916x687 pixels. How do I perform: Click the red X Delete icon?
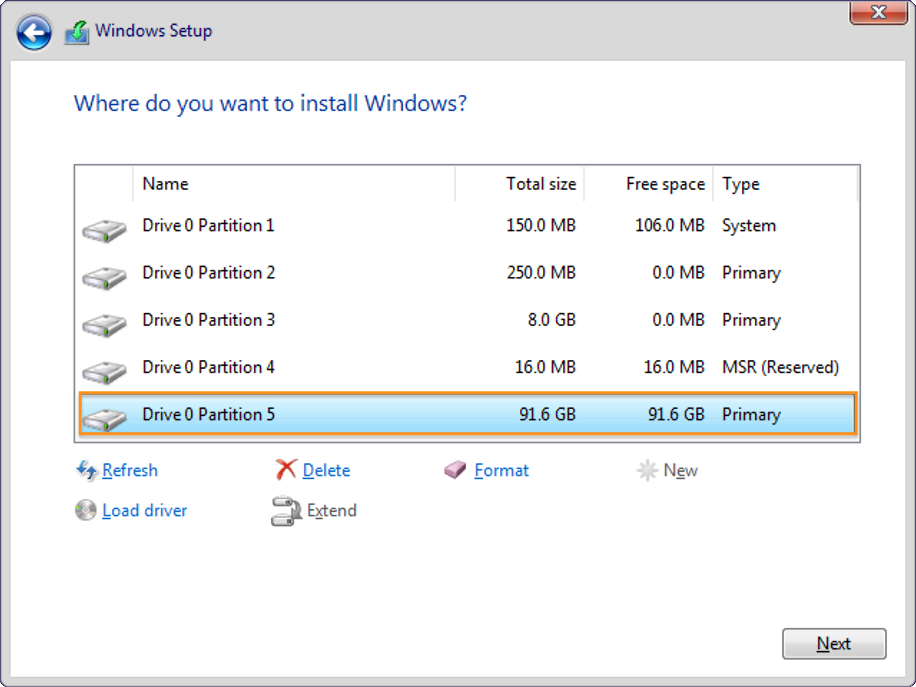point(286,469)
